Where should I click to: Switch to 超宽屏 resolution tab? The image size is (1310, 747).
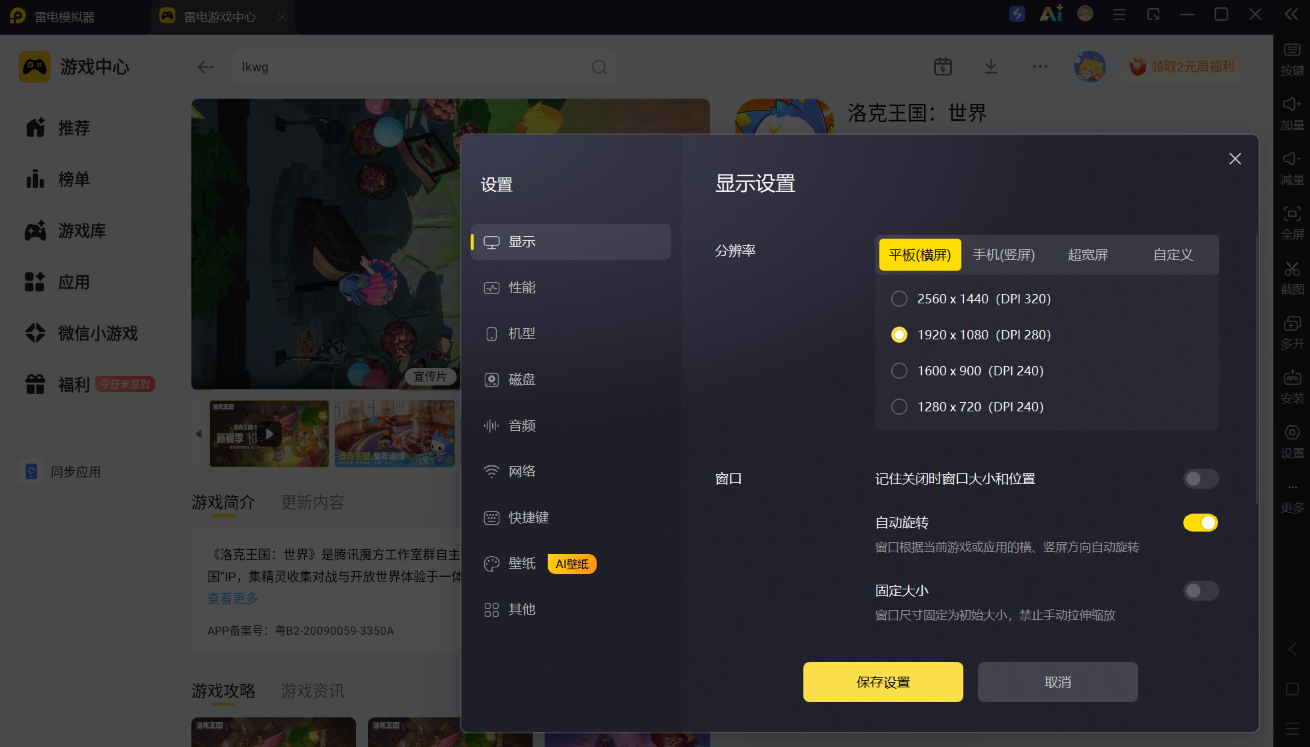click(x=1088, y=255)
